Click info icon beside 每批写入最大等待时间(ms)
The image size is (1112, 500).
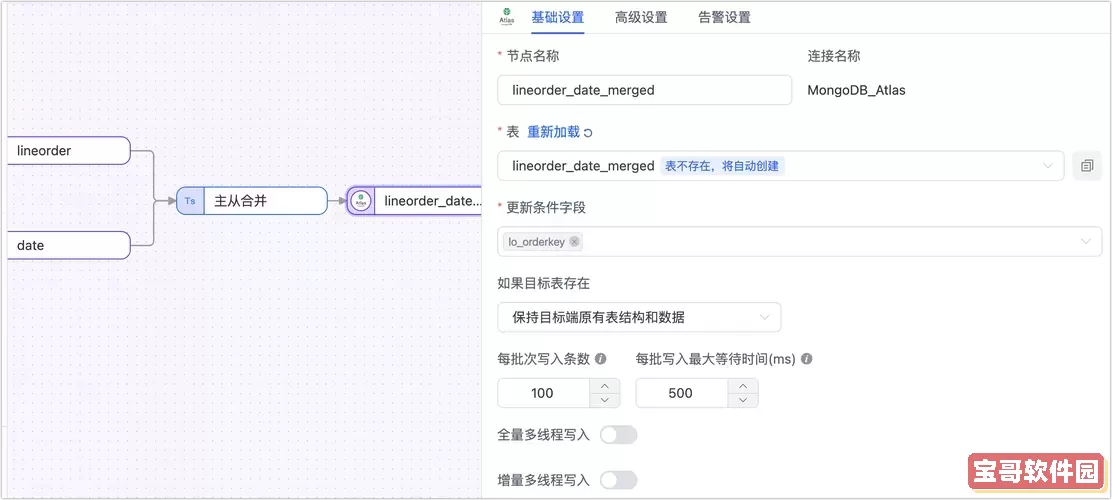pos(806,359)
